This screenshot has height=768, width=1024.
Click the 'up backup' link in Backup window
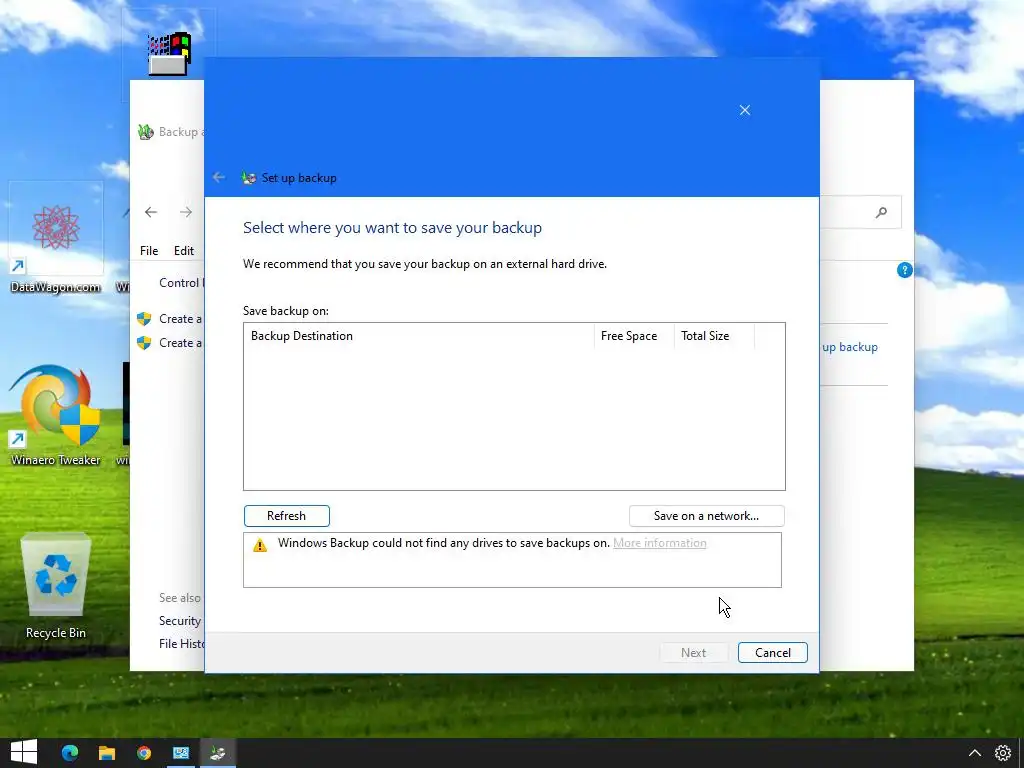(849, 347)
